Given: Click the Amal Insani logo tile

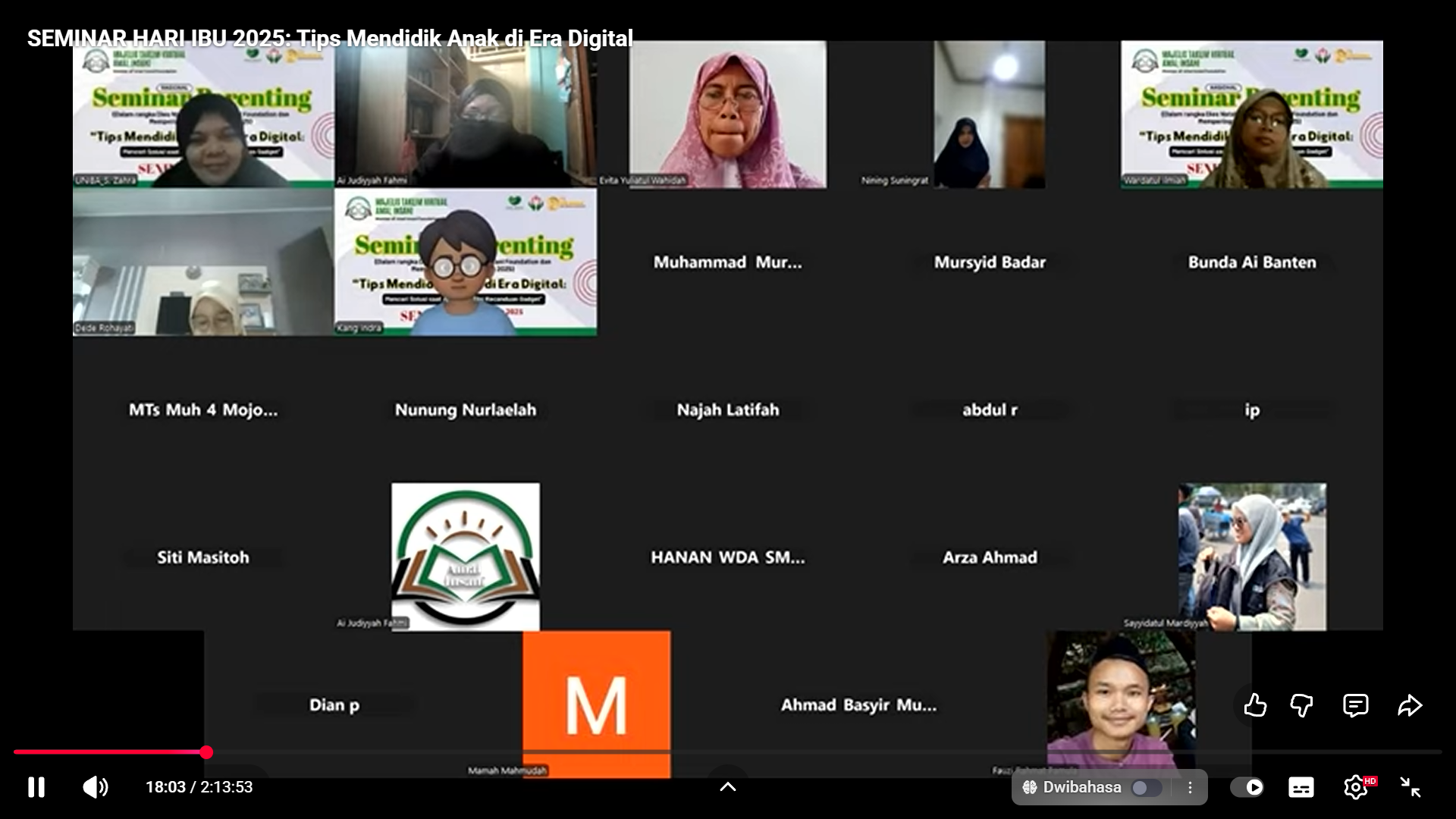Looking at the screenshot, I should click(x=466, y=557).
